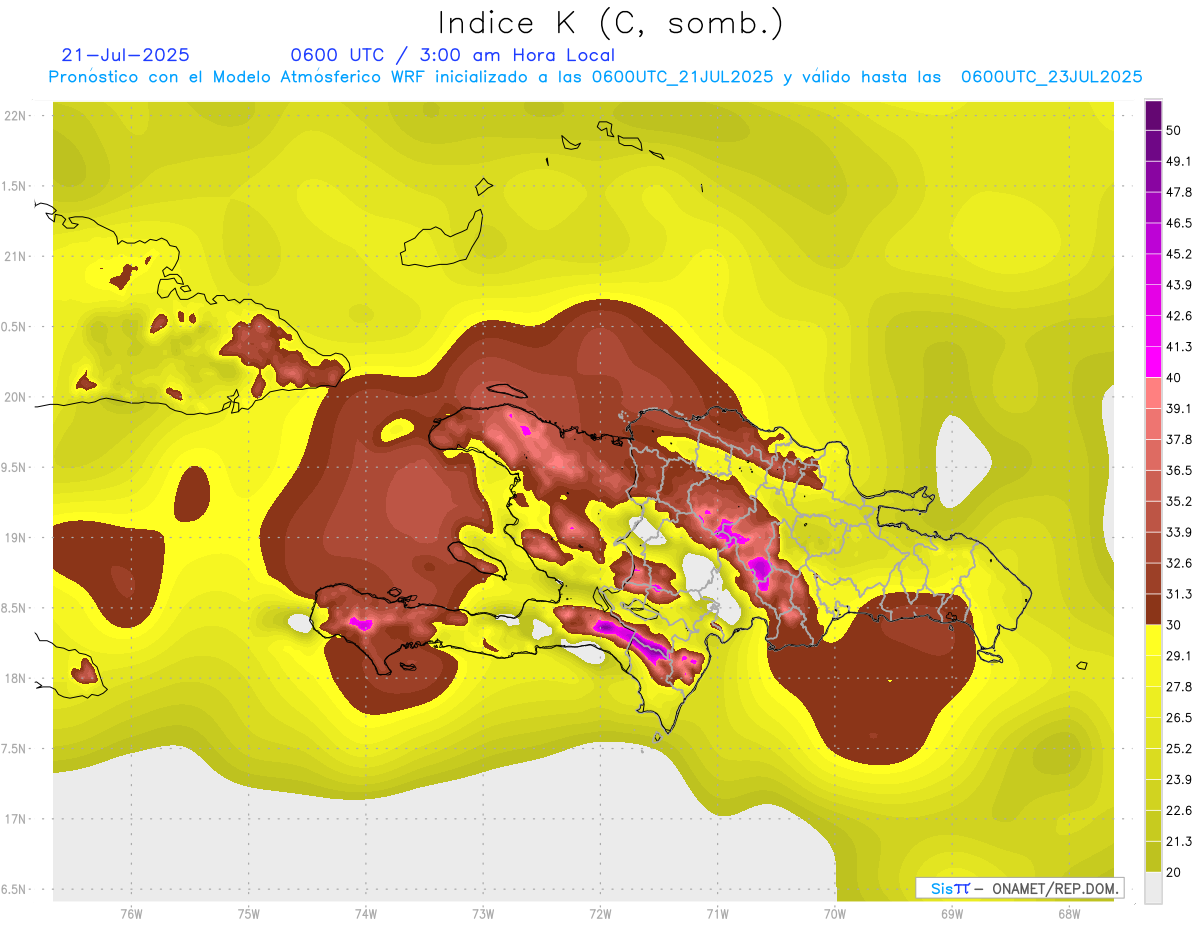Click the '6.5N' latitude label

point(15,890)
